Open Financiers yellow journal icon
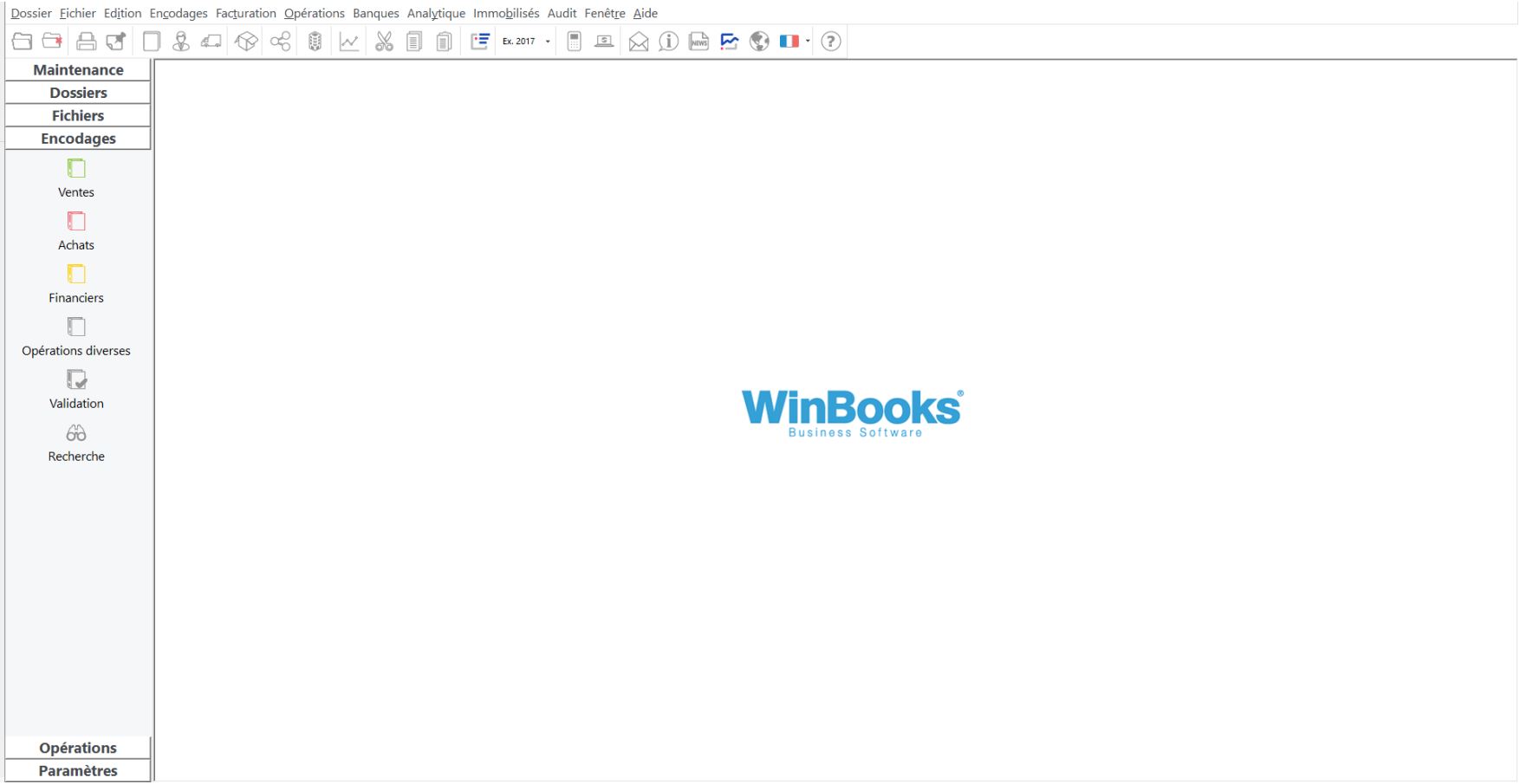1520x784 pixels. pos(76,274)
